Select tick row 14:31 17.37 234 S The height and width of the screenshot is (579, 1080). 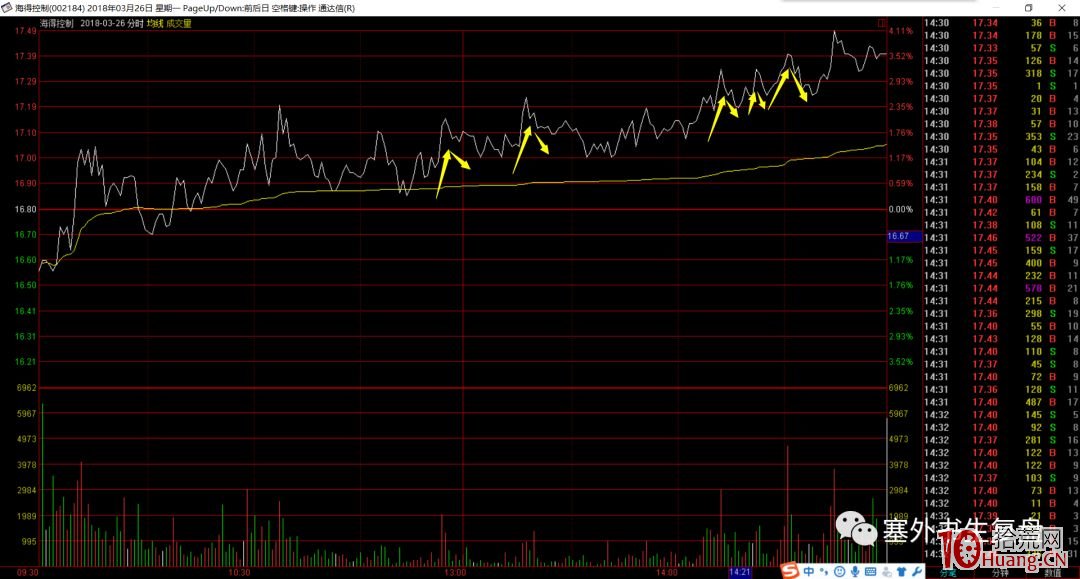(1001, 174)
